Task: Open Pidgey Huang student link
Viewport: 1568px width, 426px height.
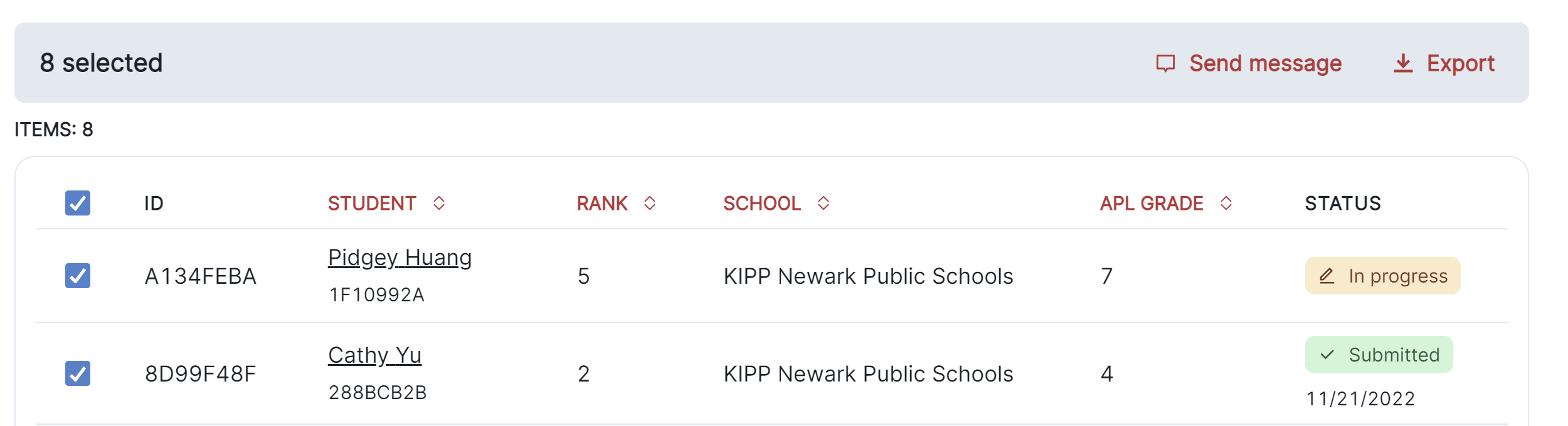Action: click(400, 257)
